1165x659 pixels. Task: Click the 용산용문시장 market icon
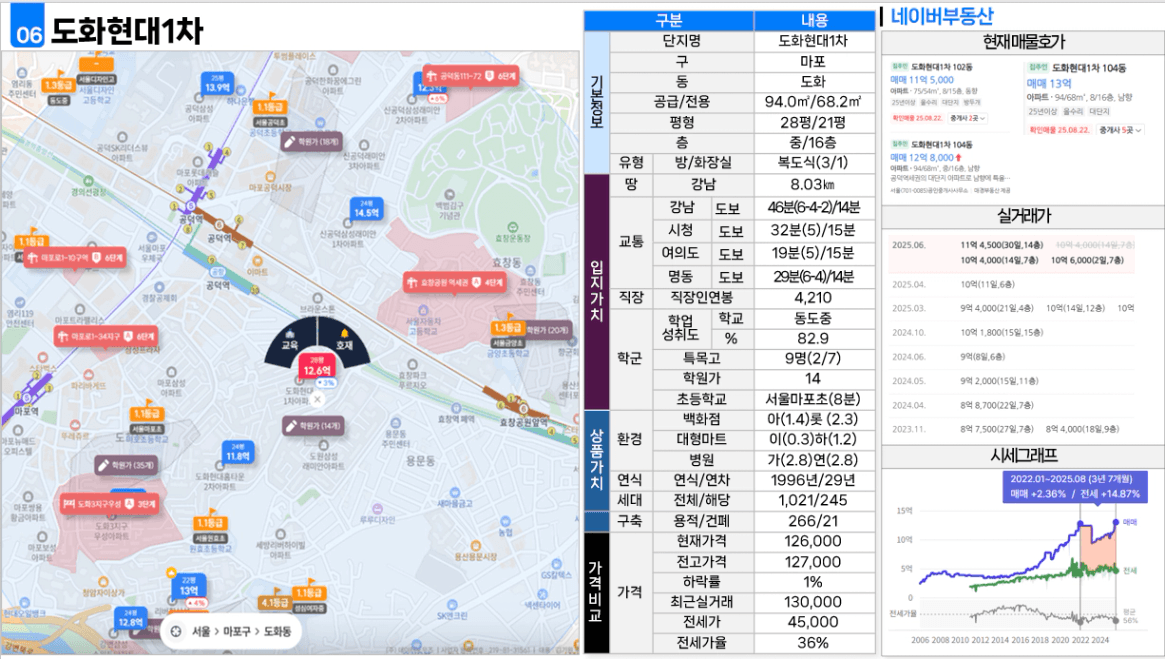point(476,547)
